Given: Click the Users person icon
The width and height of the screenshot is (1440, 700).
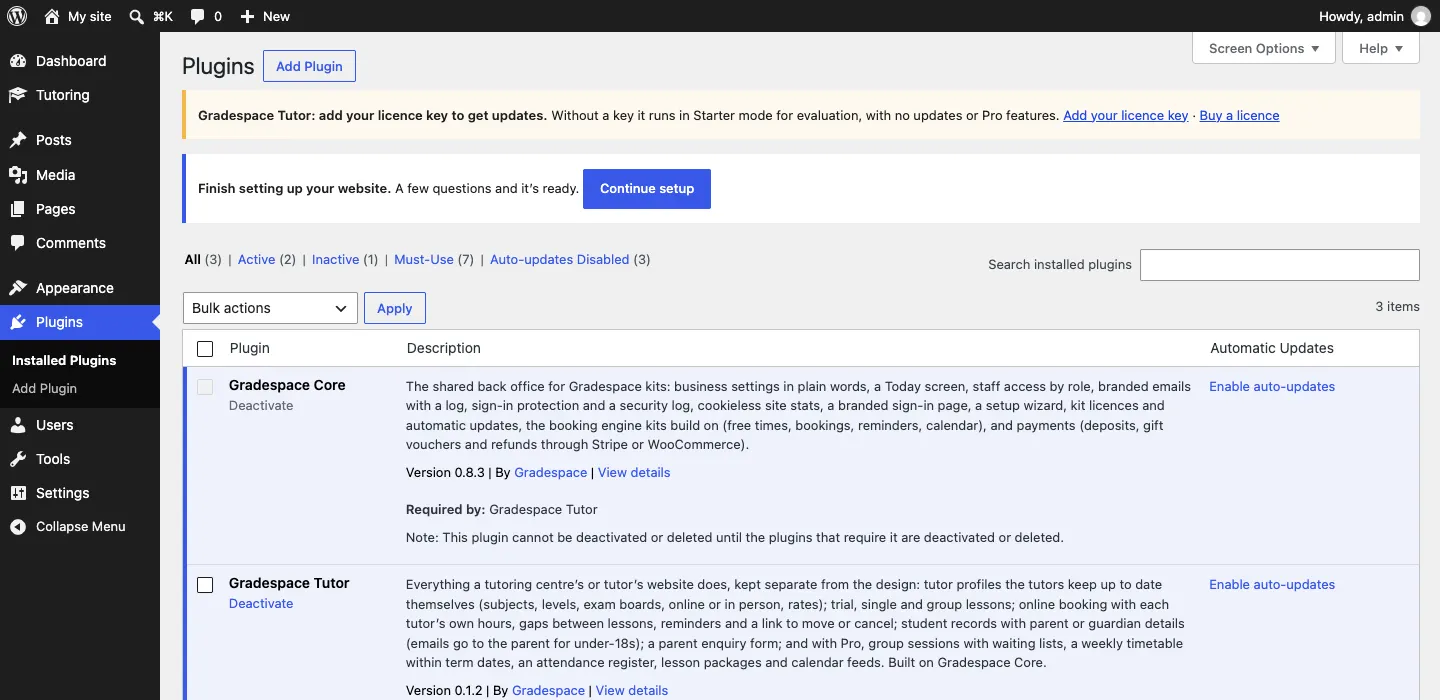Looking at the screenshot, I should tap(18, 425).
